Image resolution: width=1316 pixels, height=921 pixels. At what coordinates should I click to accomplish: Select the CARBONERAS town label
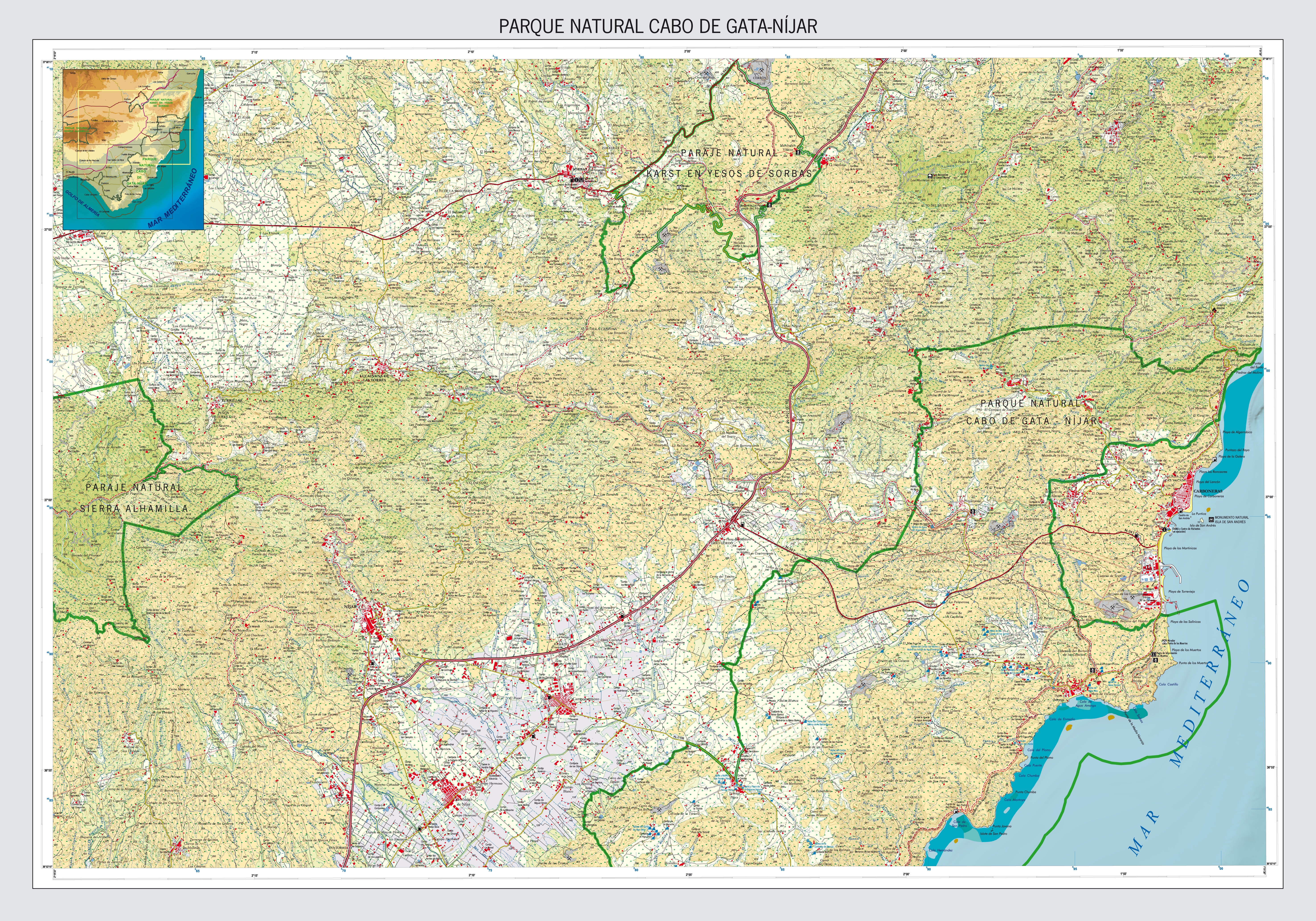[x=1208, y=491]
